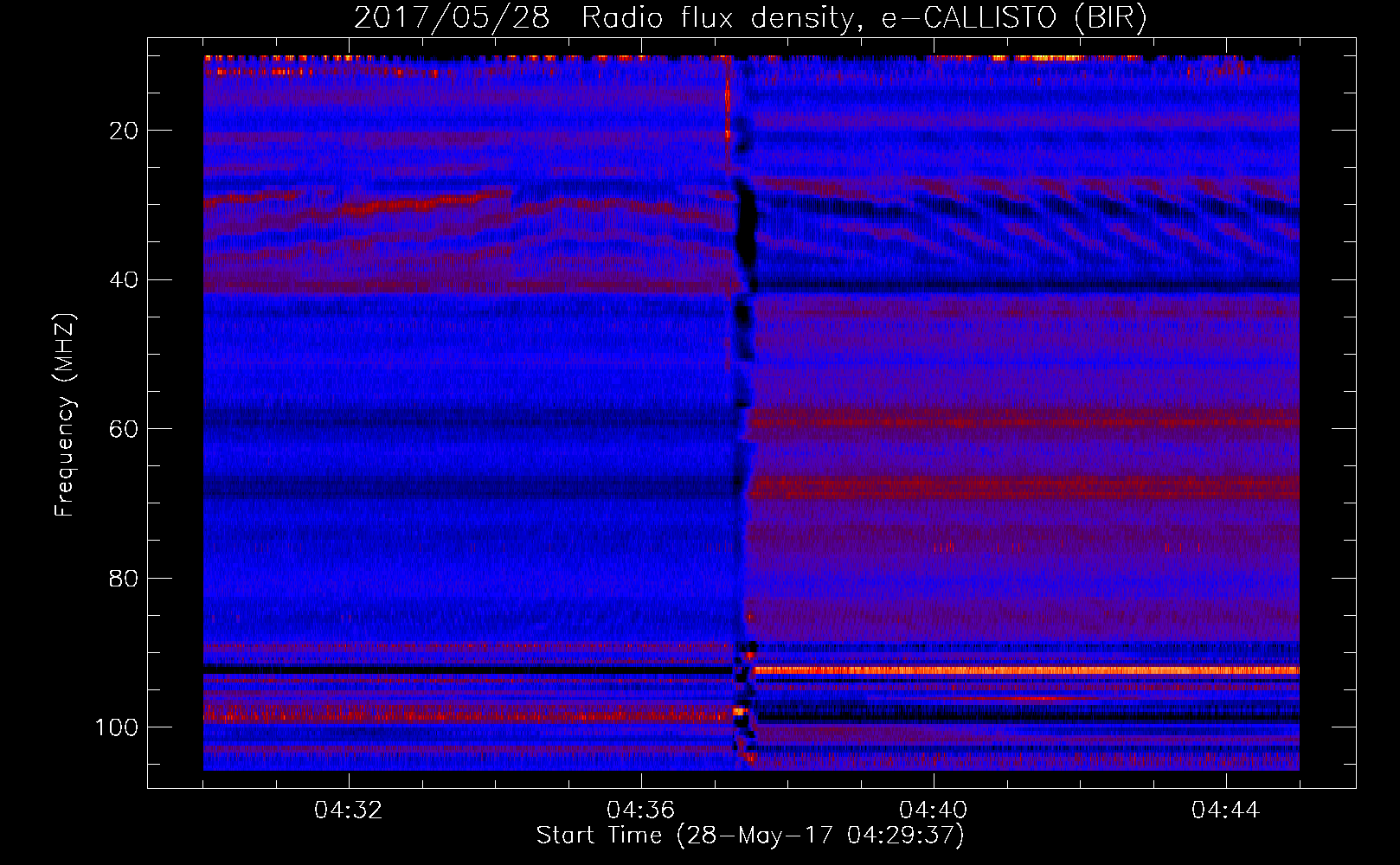Image resolution: width=1400 pixels, height=865 pixels.
Task: Click the plot title '2017/05/28 Radio flux density'
Action: point(750,17)
